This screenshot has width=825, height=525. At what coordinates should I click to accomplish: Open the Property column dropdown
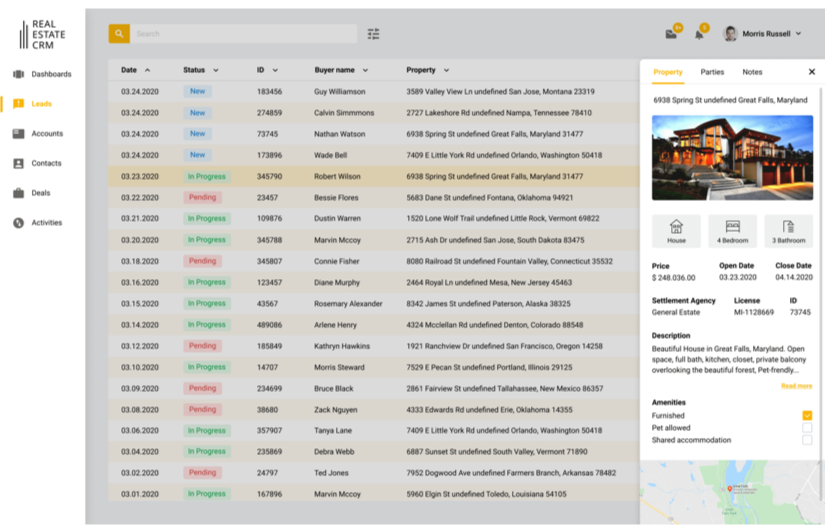click(x=446, y=70)
